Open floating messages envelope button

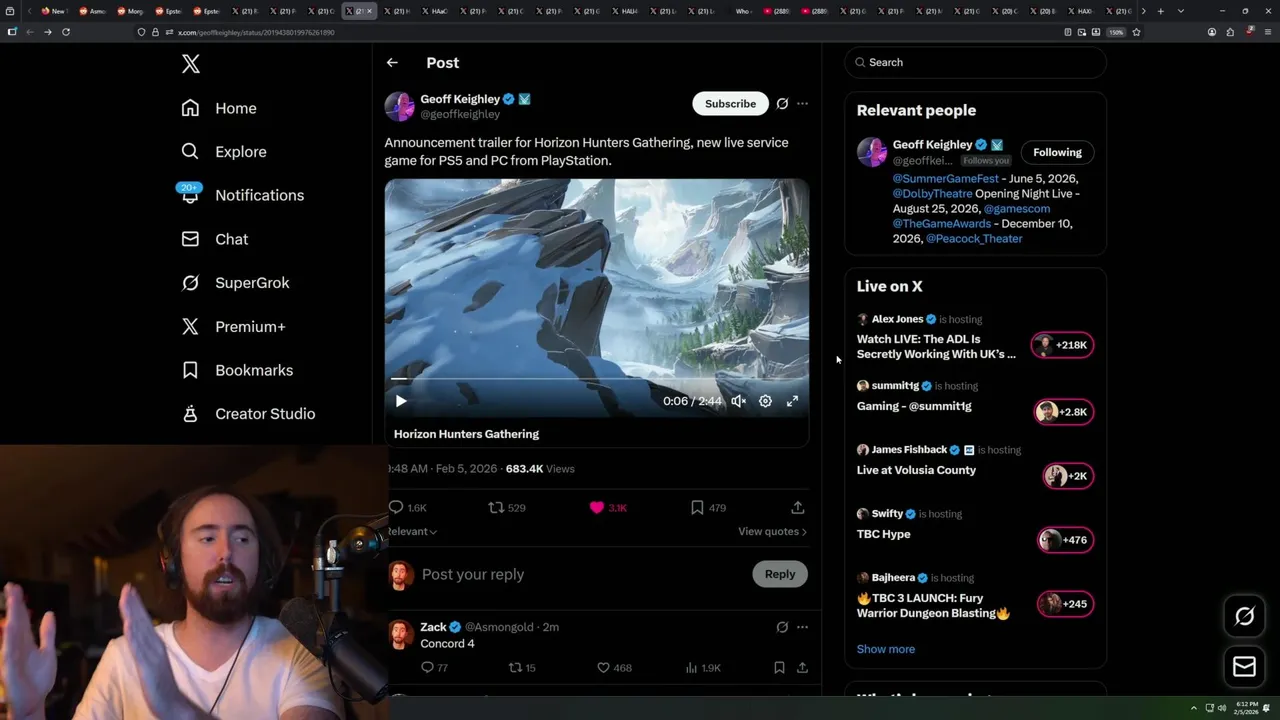[1245, 667]
